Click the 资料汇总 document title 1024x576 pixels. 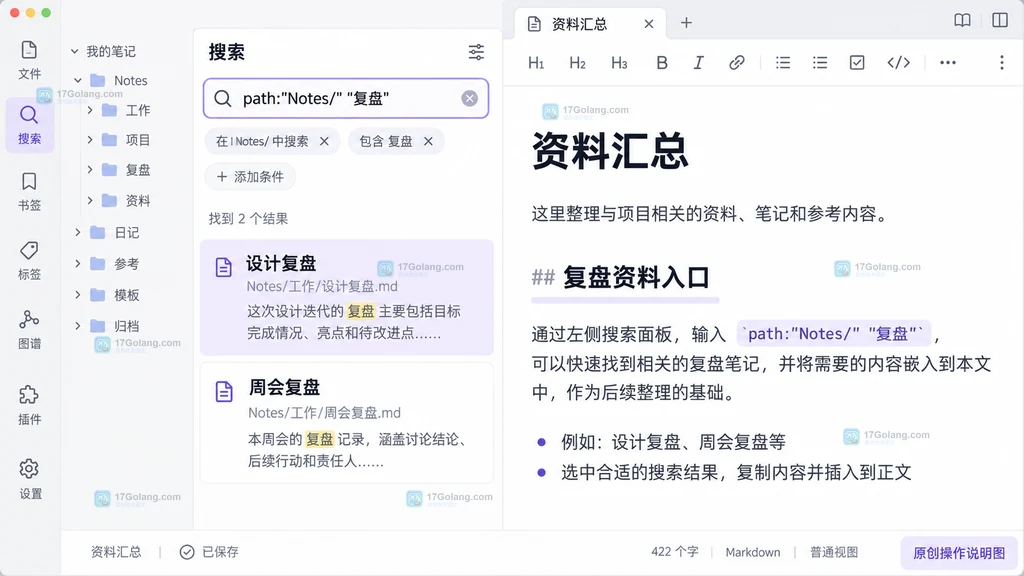point(610,151)
